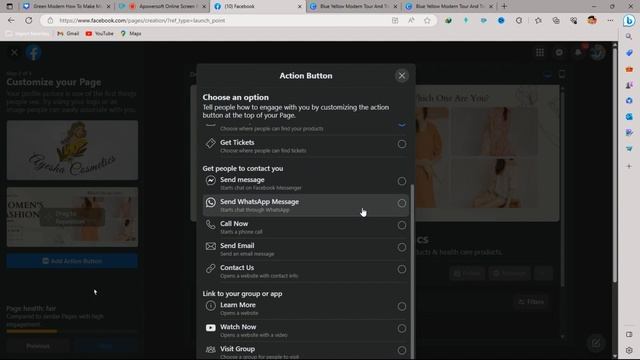Click the envelope icon for Send Email
Image resolution: width=640 pixels, height=360 pixels.
click(211, 247)
